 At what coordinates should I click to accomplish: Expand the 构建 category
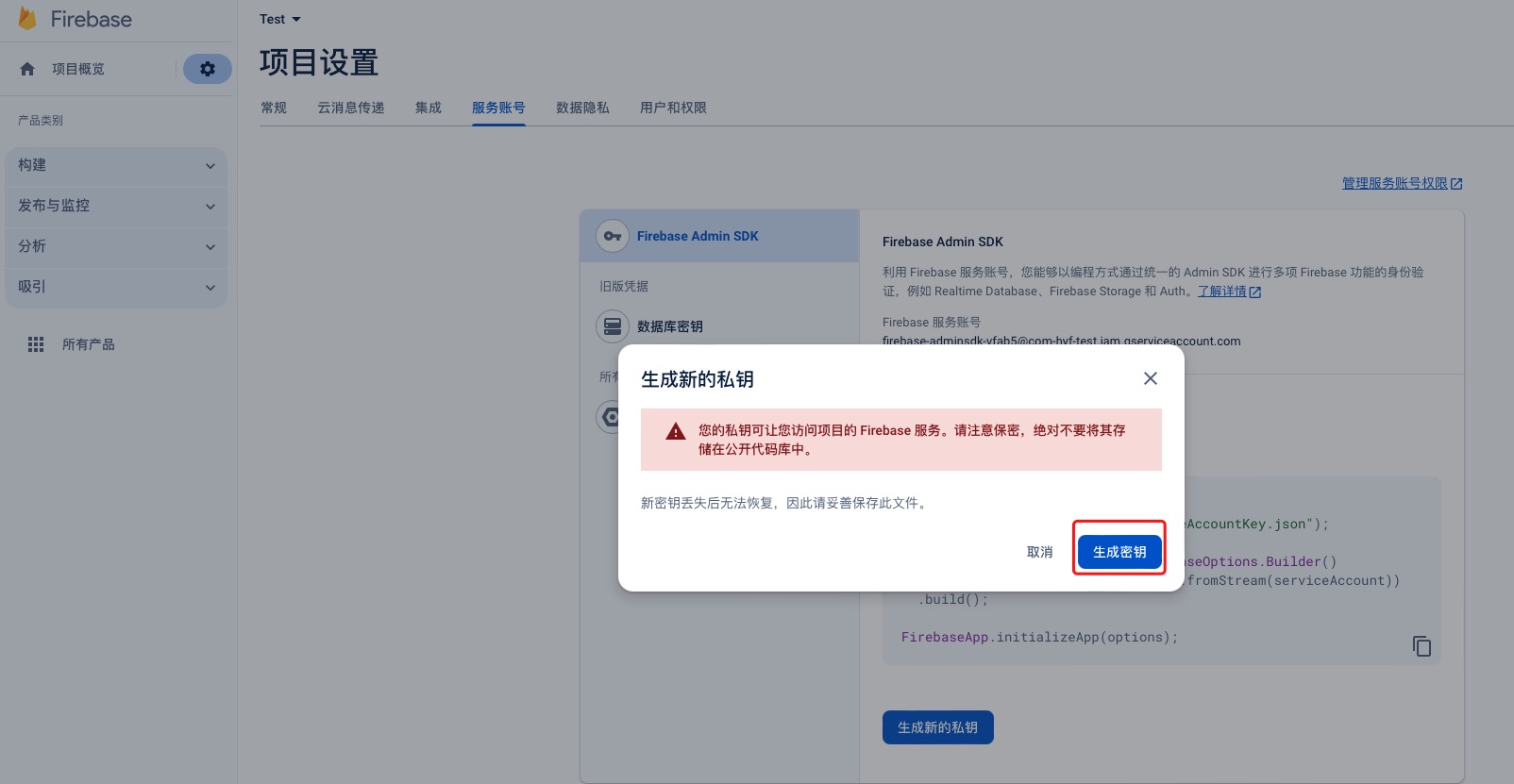pyautogui.click(x=116, y=165)
